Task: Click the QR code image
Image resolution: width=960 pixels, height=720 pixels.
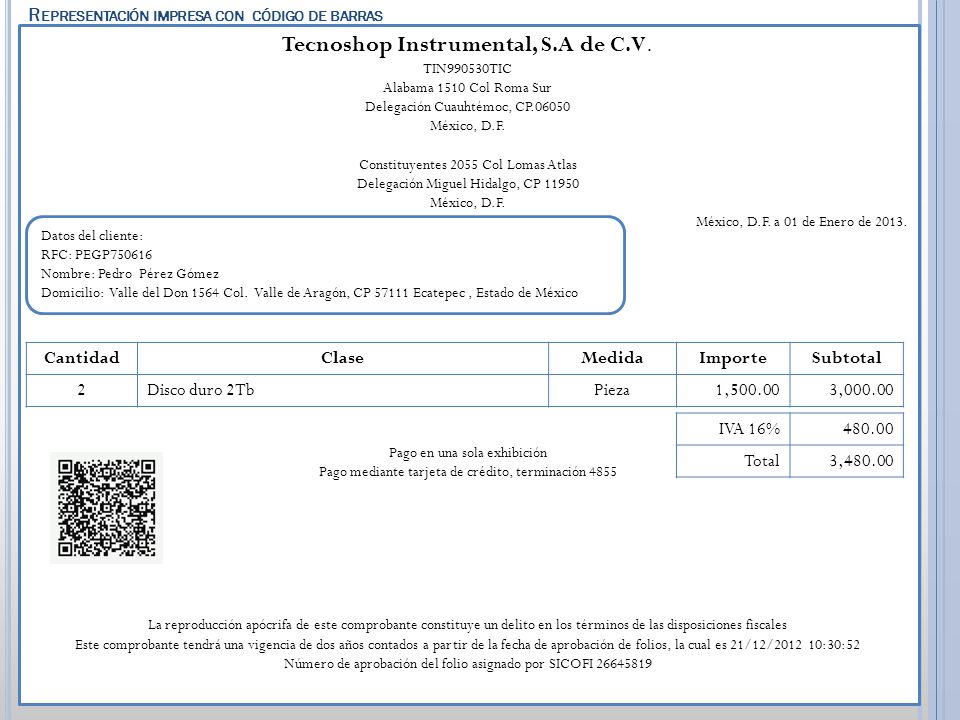Action: pos(107,508)
